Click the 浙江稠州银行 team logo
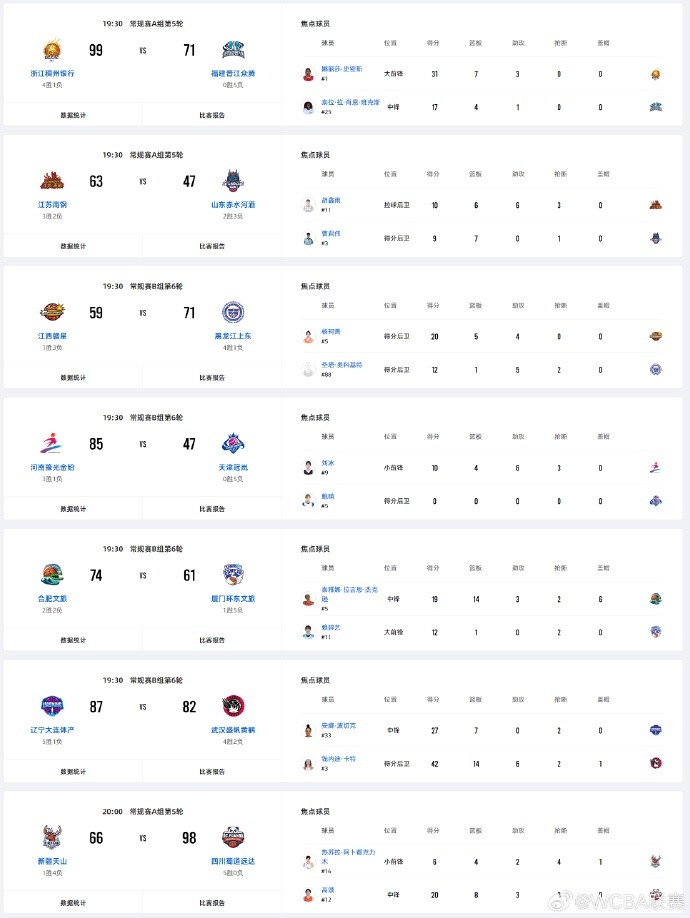The image size is (690, 918). (52, 50)
